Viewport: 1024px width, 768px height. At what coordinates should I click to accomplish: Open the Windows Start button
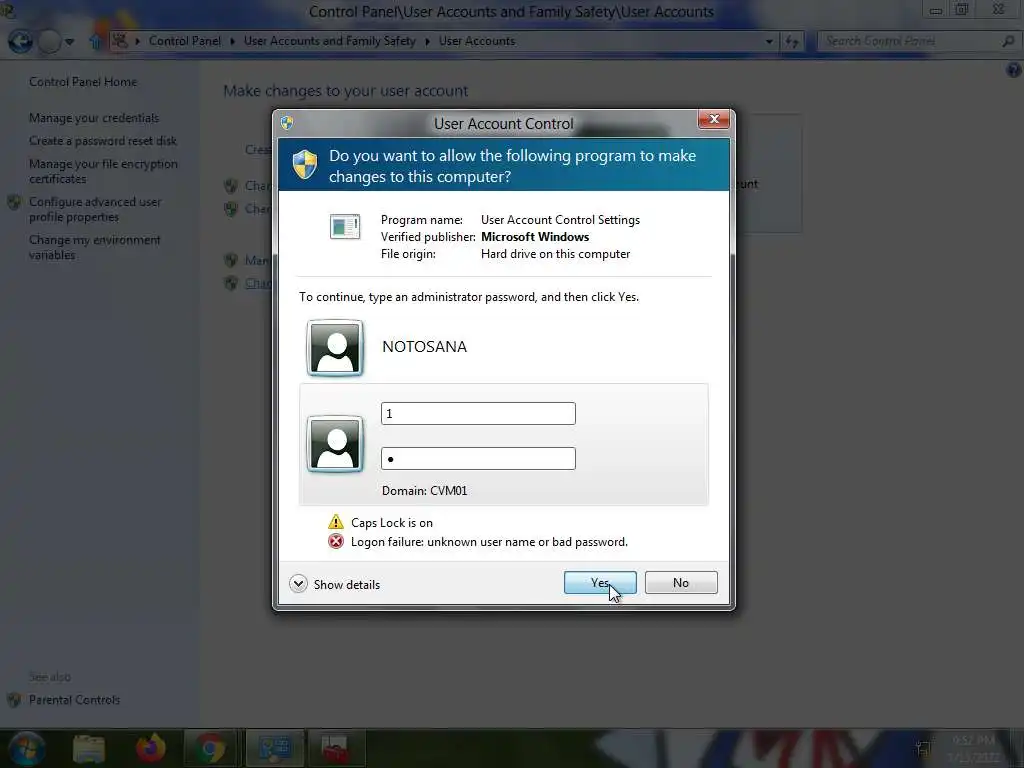[25, 748]
